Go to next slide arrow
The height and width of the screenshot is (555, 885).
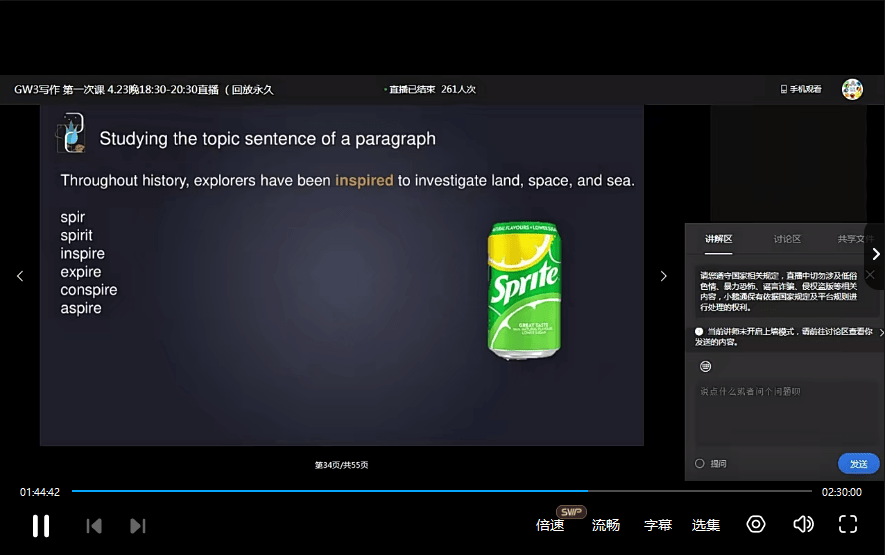[x=664, y=276]
